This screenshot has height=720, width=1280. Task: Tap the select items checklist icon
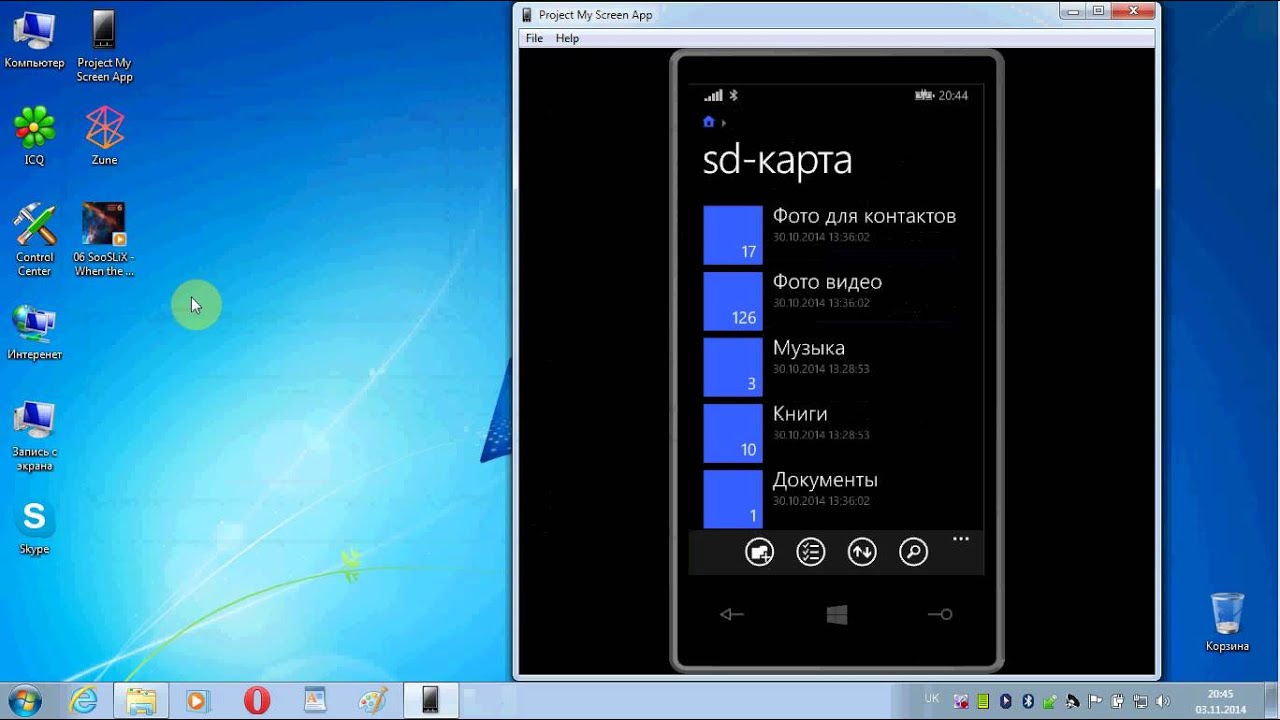point(811,552)
